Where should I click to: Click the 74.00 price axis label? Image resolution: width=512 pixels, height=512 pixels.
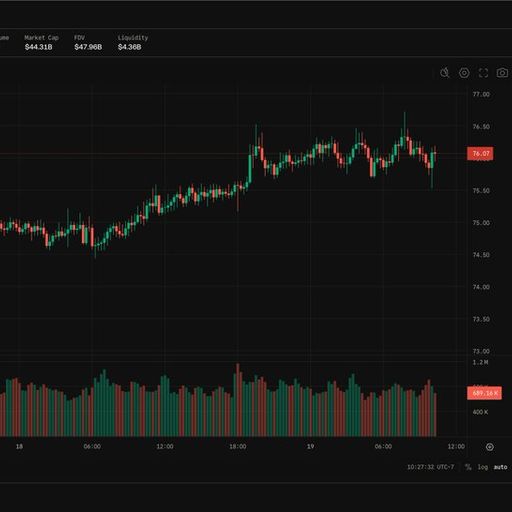coord(481,287)
